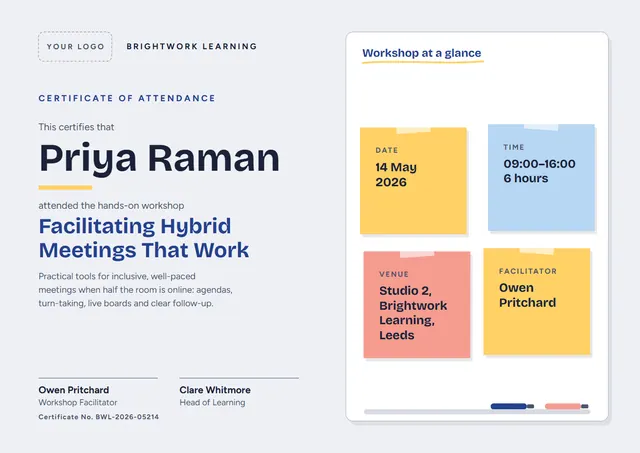This screenshot has height=453, width=640.
Task: Click the blue marker pen on whiteboard tray
Action: [x=512, y=406]
